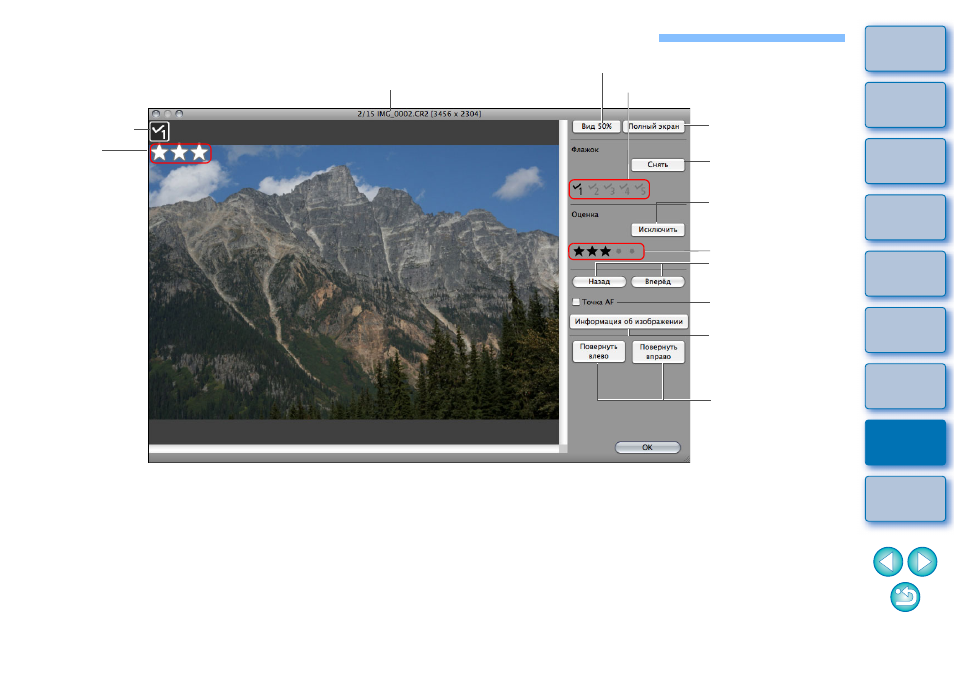Set check mark 5 in Флажок row
The height and width of the screenshot is (674, 954).
click(640, 189)
